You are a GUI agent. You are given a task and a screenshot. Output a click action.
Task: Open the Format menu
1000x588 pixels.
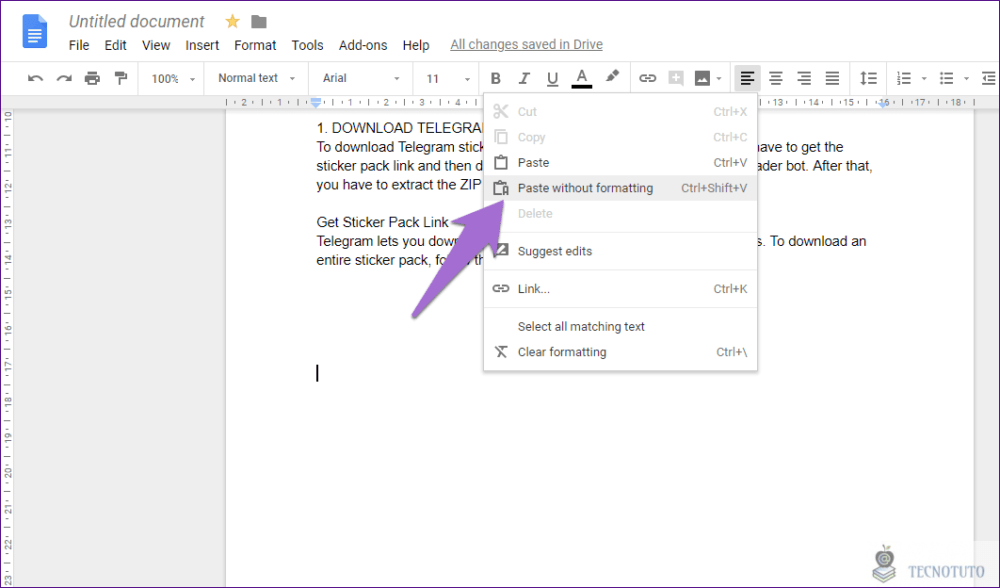point(255,45)
